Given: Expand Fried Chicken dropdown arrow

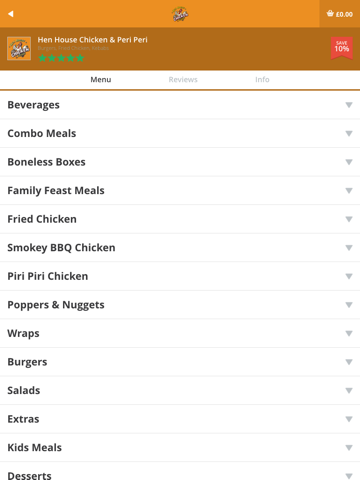Looking at the screenshot, I should pyautogui.click(x=349, y=219).
